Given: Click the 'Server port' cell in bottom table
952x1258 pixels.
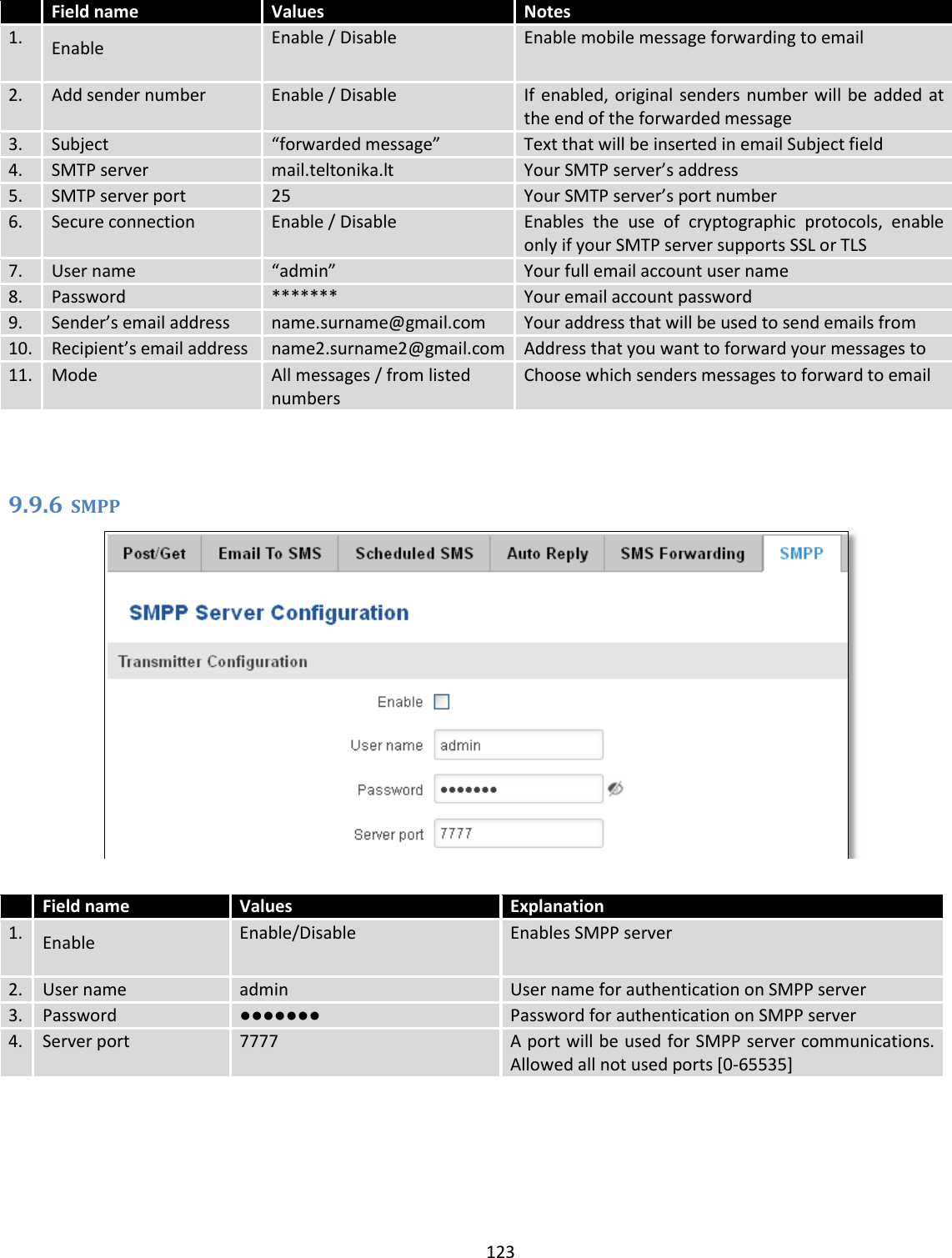Looking at the screenshot, I should pyautogui.click(x=131, y=1053).
